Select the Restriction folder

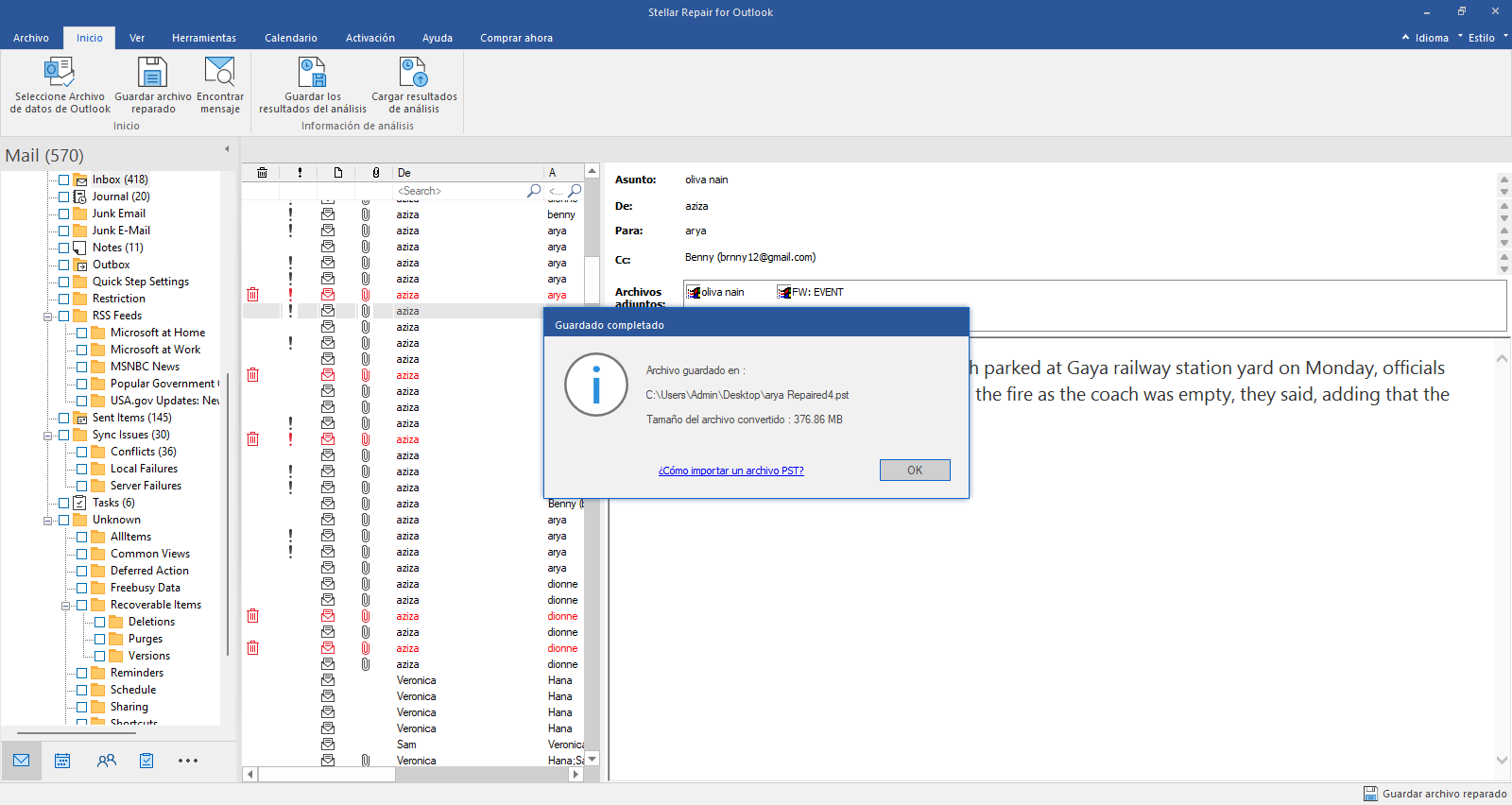pos(119,299)
